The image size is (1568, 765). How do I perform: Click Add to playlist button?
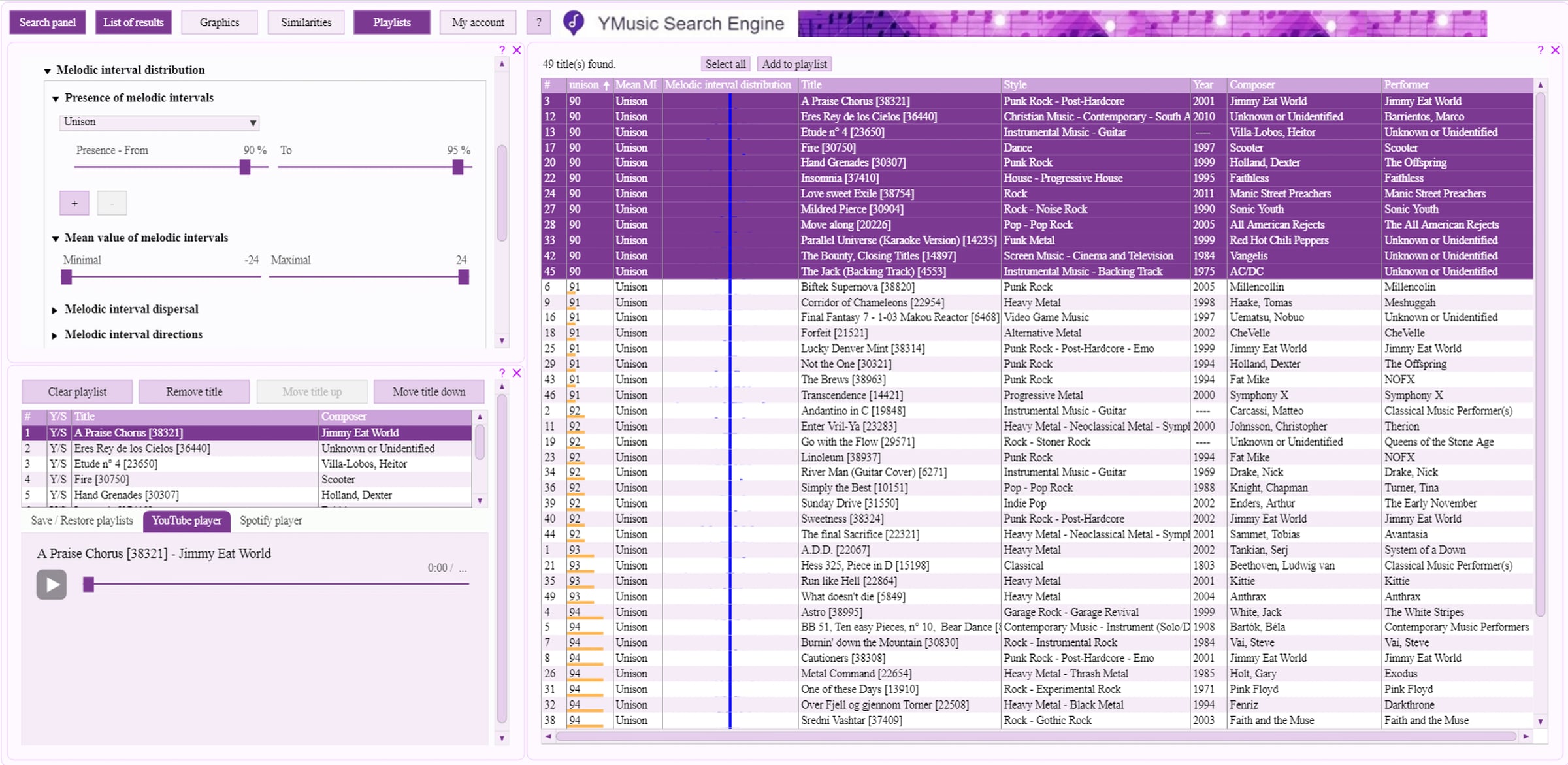[x=794, y=64]
